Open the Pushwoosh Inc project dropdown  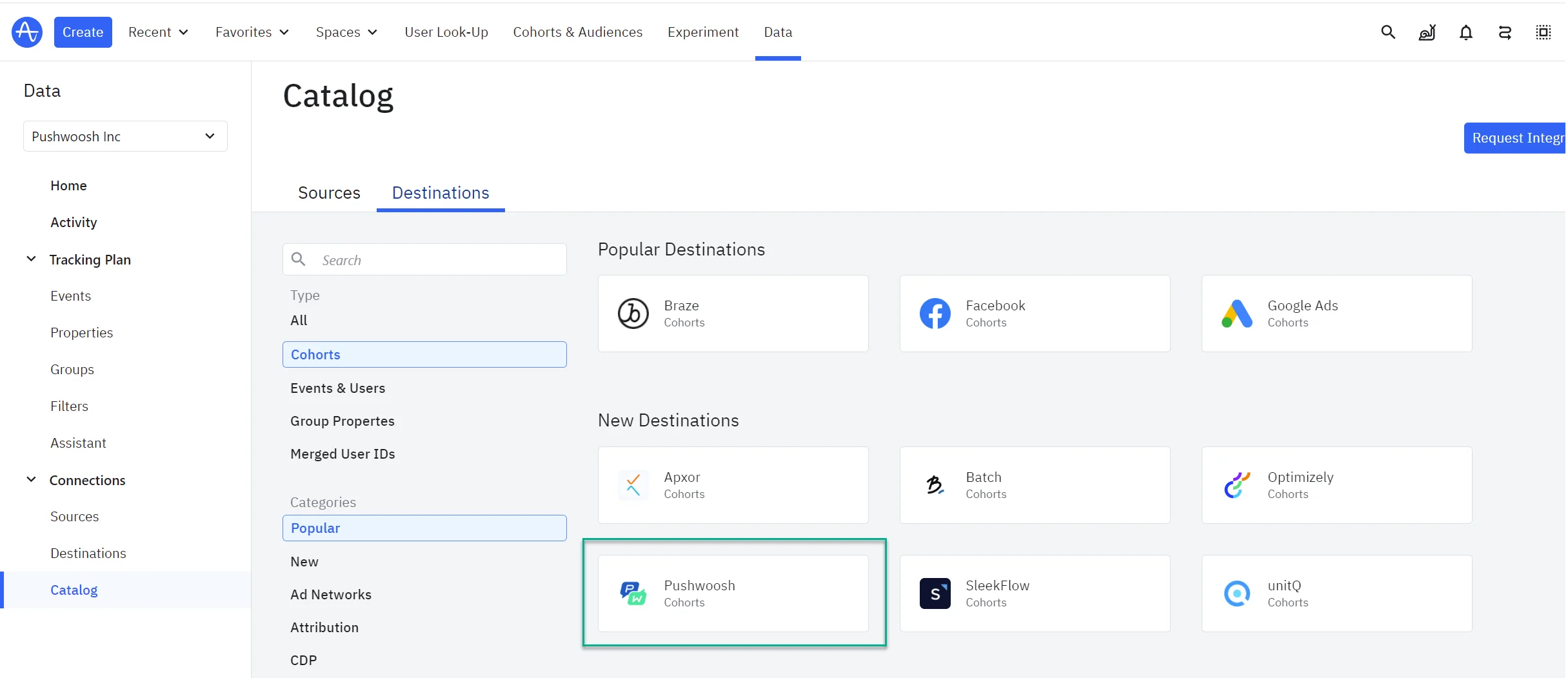[x=125, y=136]
